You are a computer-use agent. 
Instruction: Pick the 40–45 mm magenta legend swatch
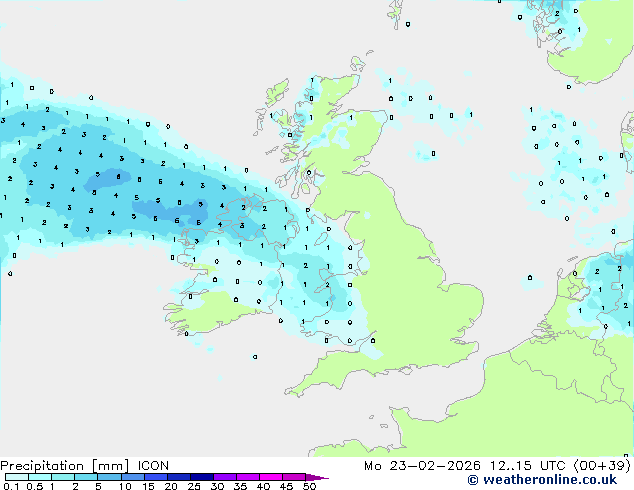click(271, 477)
